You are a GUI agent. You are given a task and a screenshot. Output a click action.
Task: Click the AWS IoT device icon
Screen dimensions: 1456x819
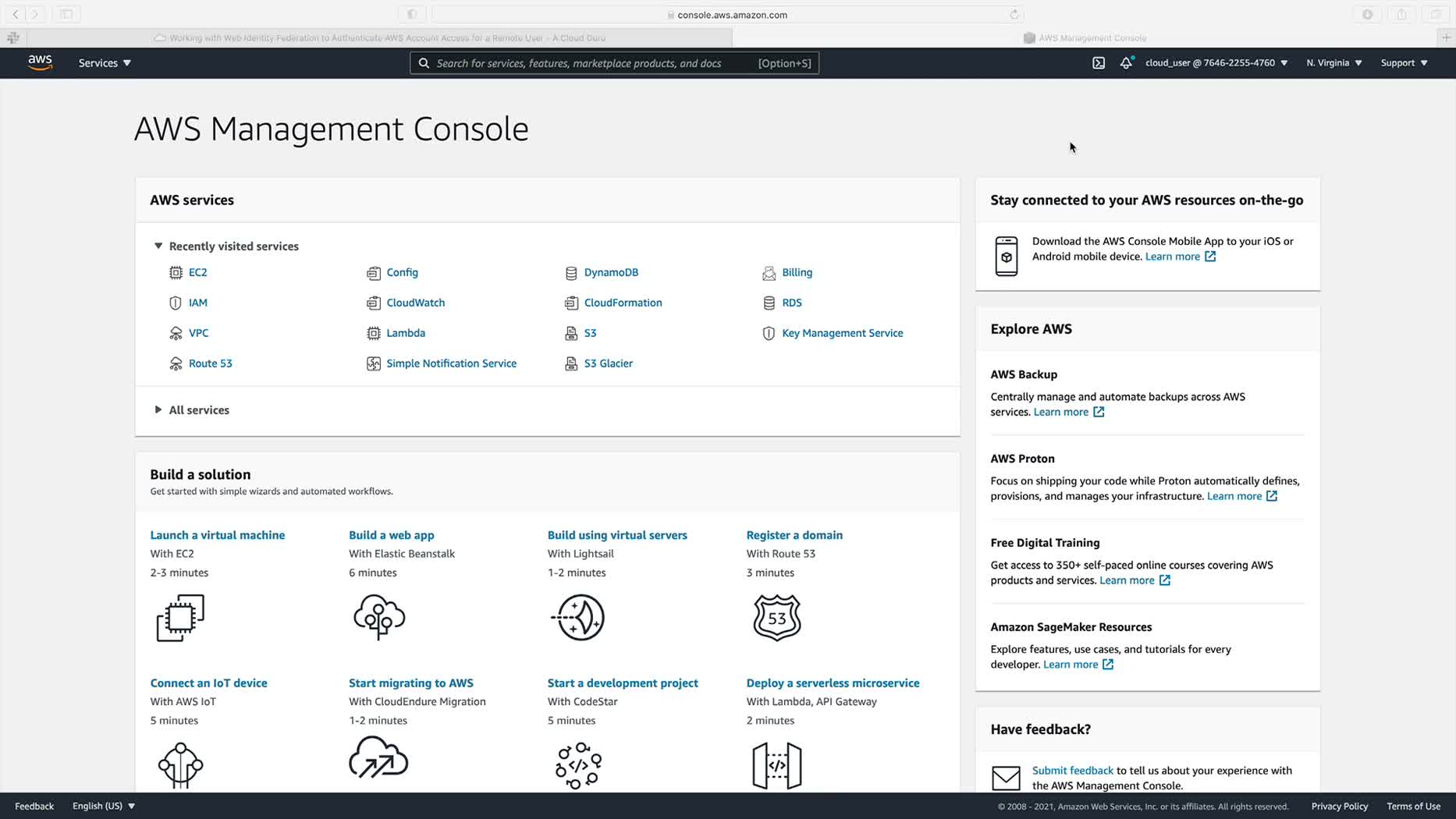180,765
